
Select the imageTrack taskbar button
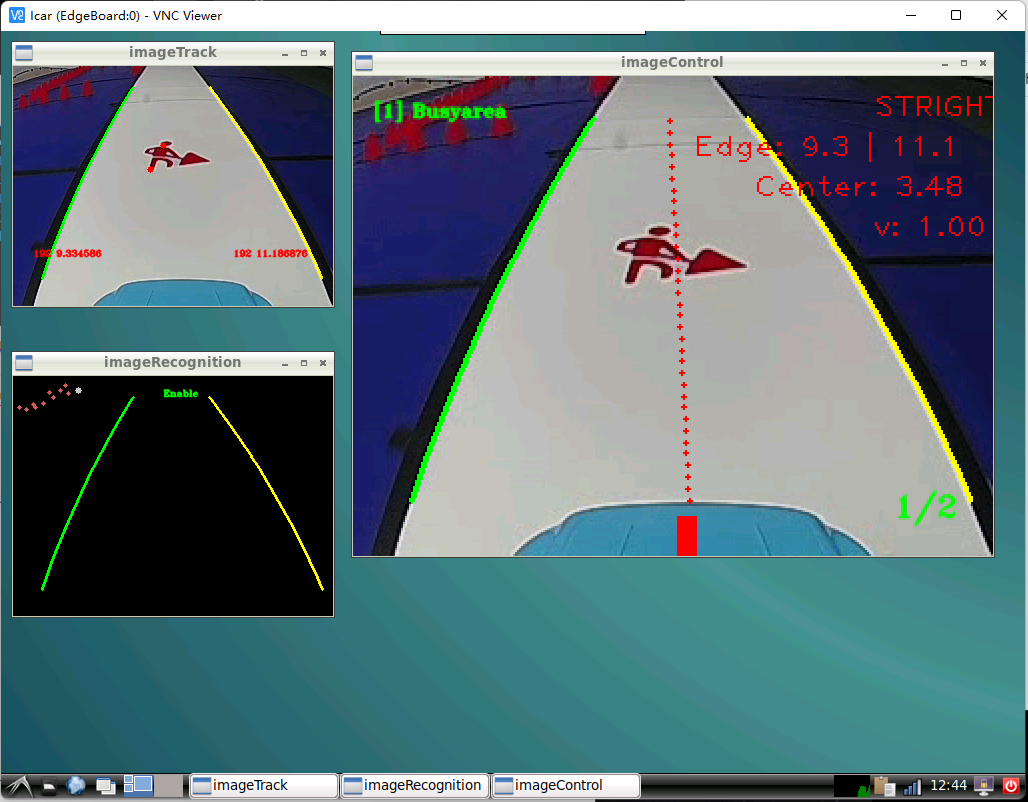pyautogui.click(x=264, y=785)
